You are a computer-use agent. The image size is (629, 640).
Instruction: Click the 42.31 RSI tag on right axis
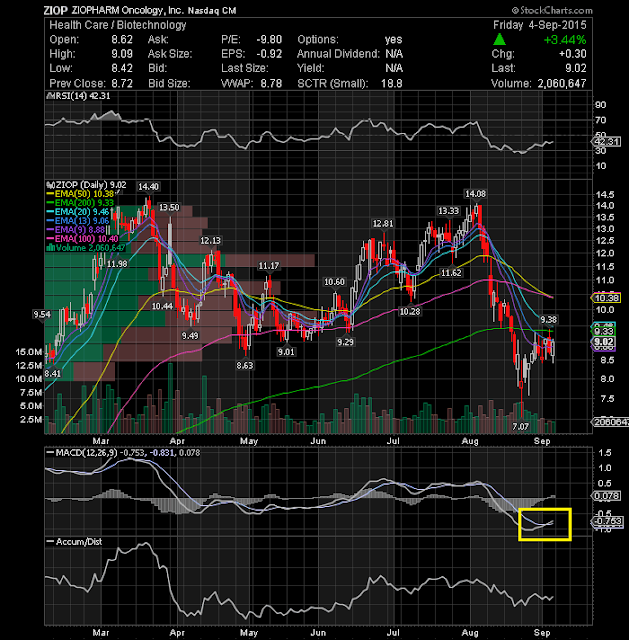pyautogui.click(x=607, y=142)
